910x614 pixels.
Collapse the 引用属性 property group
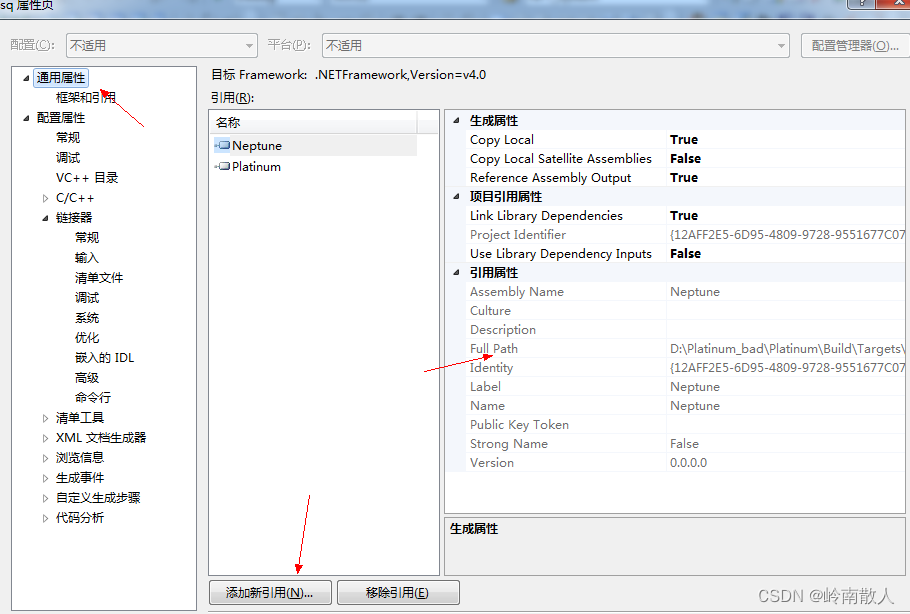(x=456, y=272)
